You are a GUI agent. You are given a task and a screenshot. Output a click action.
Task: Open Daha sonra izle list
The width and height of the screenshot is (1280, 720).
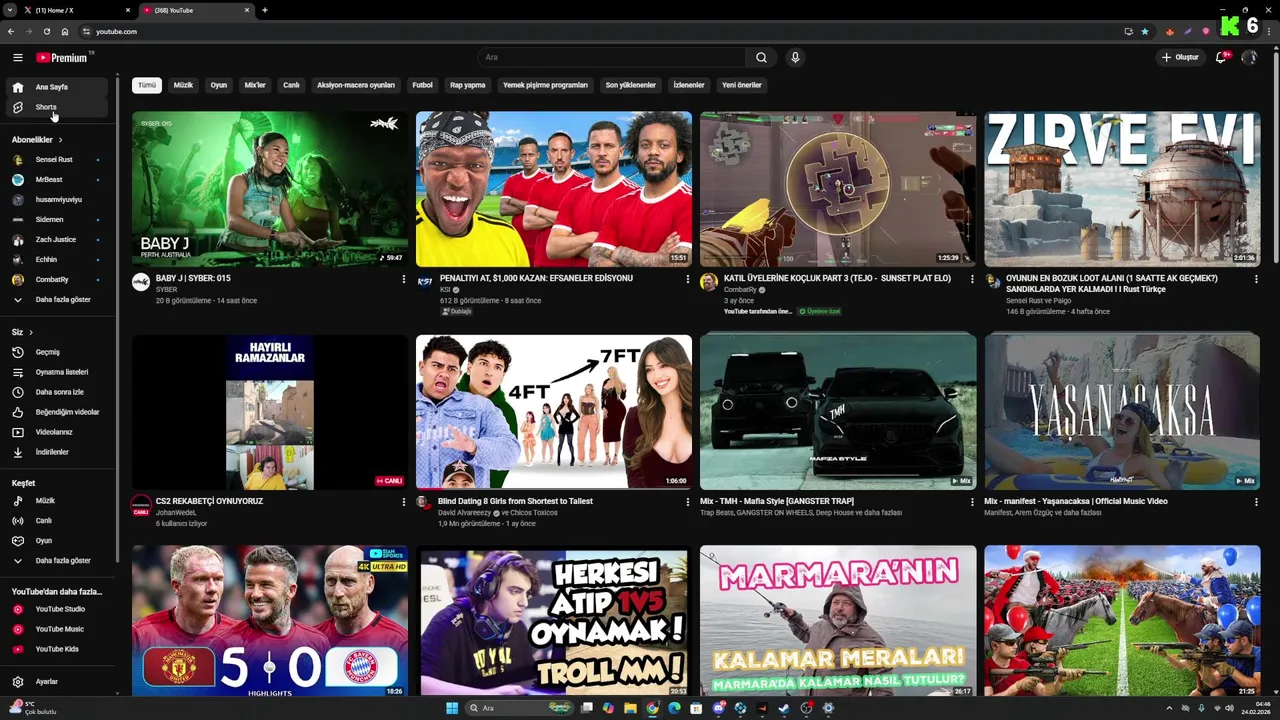pyautogui.click(x=56, y=392)
